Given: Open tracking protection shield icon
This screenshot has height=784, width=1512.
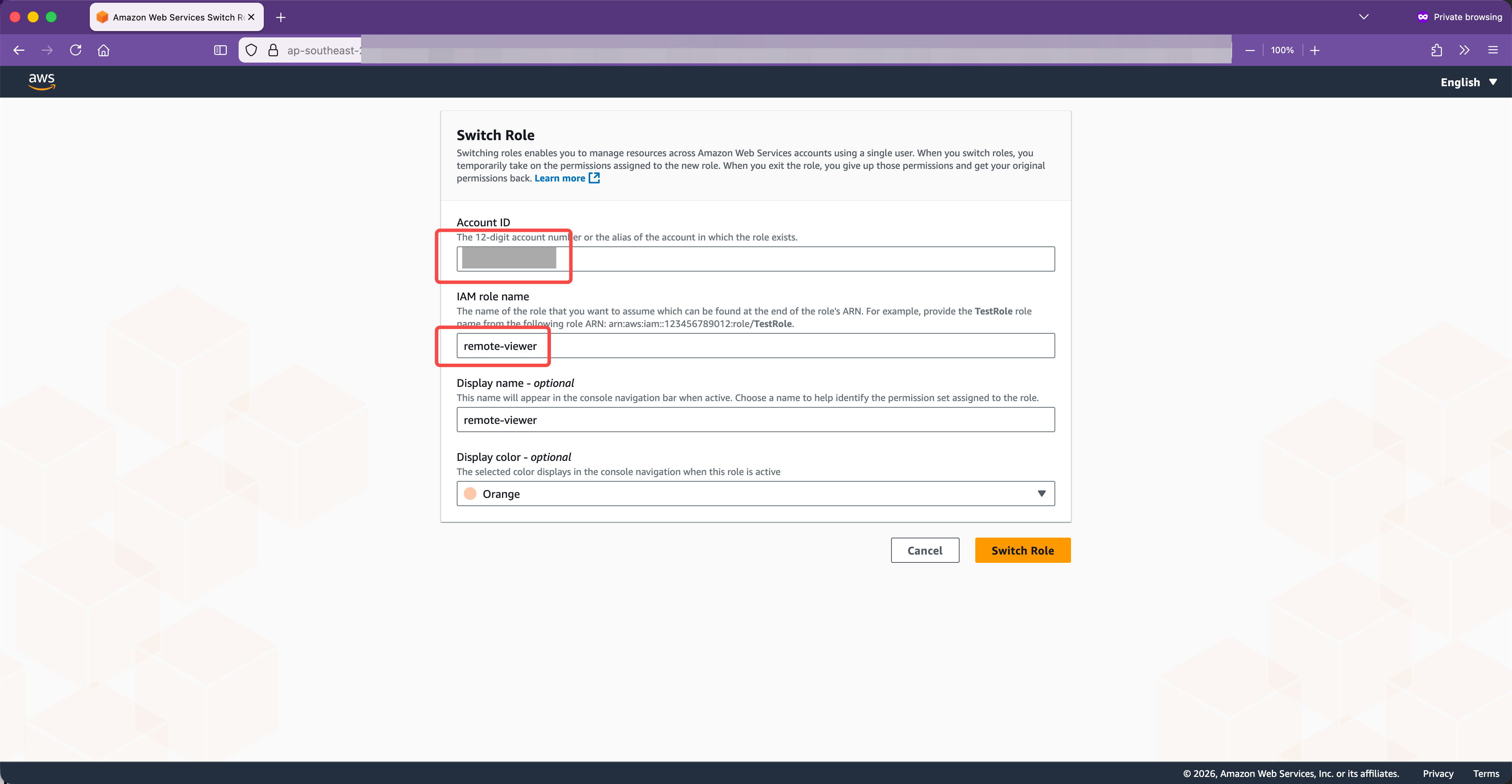Looking at the screenshot, I should coord(251,50).
